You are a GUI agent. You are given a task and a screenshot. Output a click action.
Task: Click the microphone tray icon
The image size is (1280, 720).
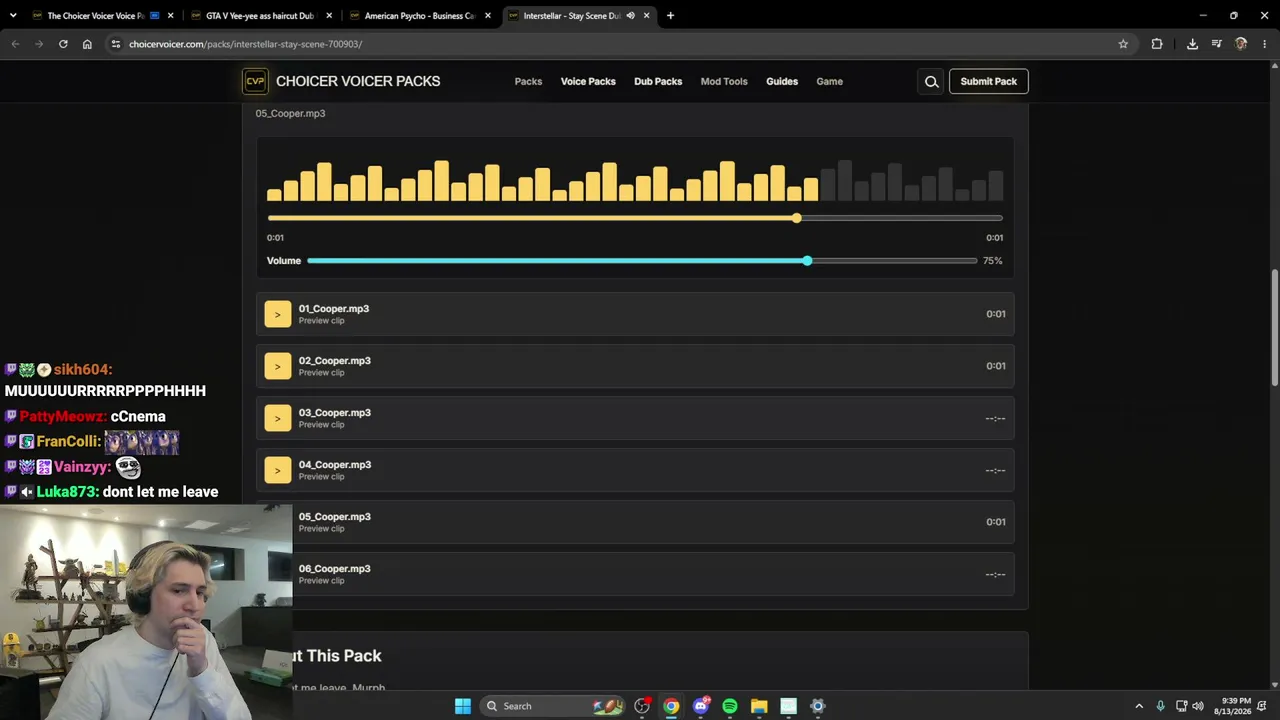(1160, 706)
